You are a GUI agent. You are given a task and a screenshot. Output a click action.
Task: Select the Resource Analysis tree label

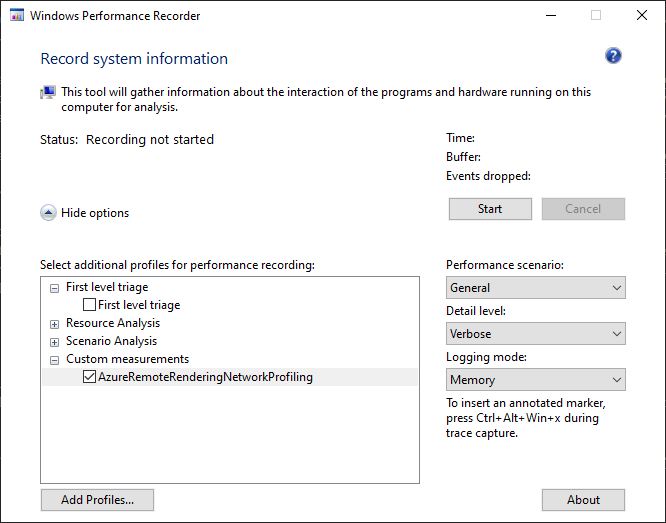(x=113, y=323)
